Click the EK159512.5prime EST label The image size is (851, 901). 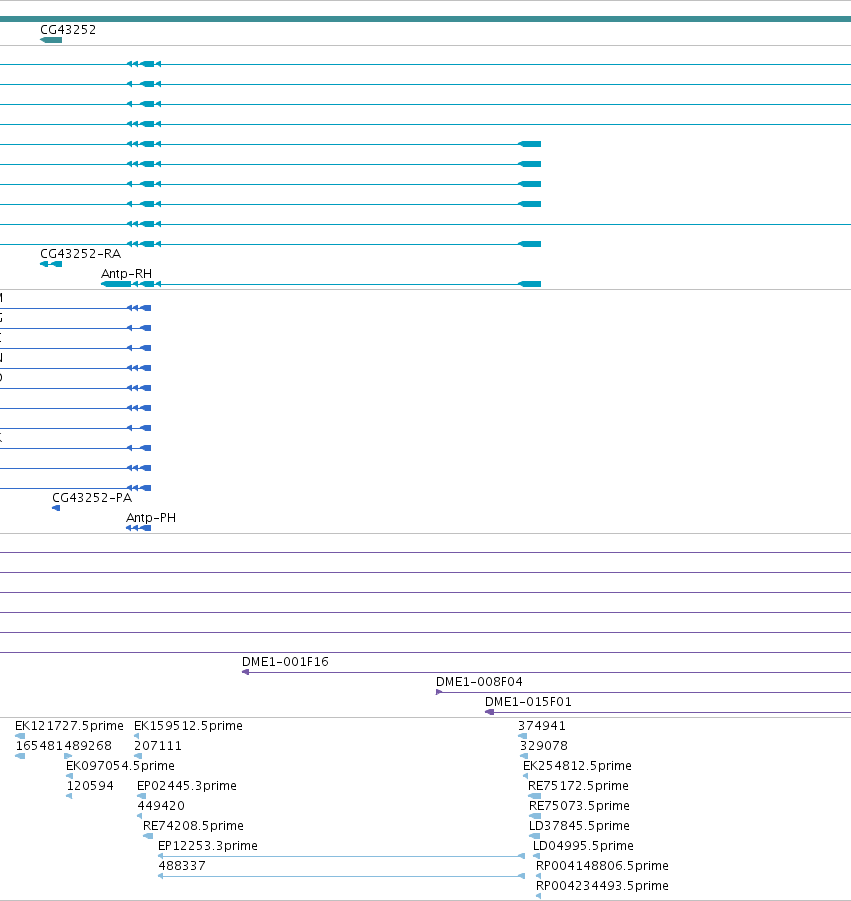tap(188, 726)
